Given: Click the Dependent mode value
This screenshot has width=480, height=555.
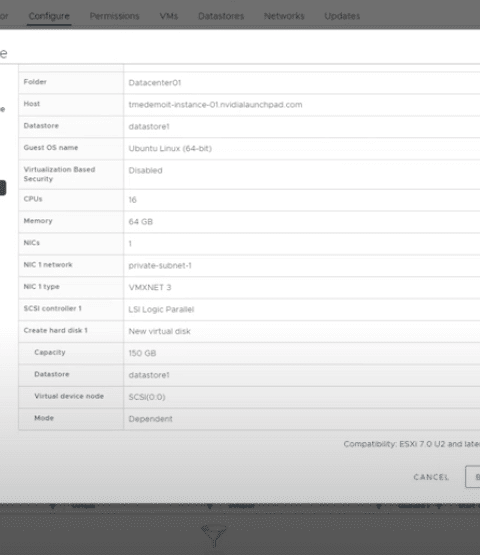Looking at the screenshot, I should tap(150, 419).
